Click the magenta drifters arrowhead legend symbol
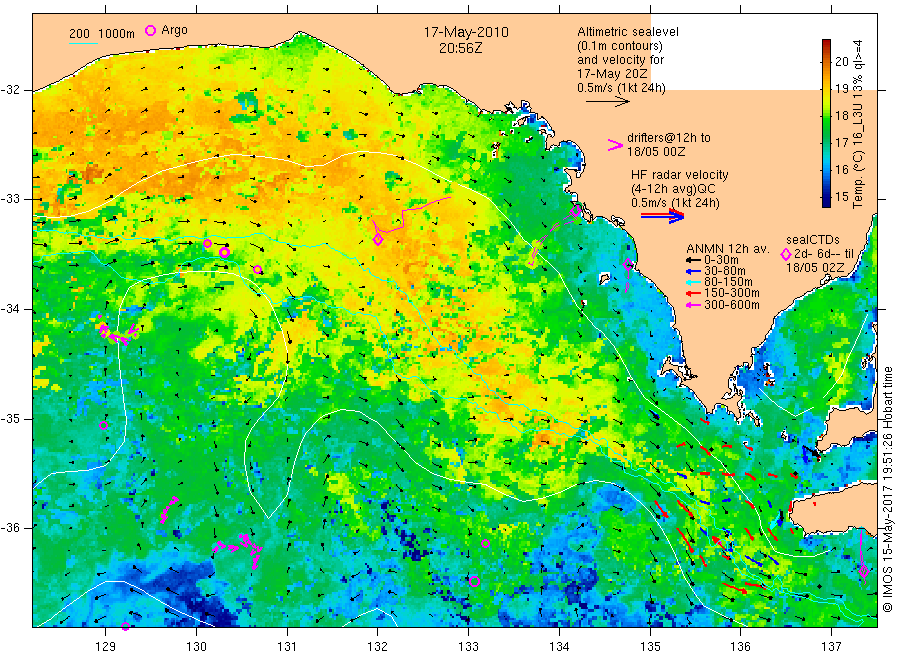The image size is (900, 660). 615,145
